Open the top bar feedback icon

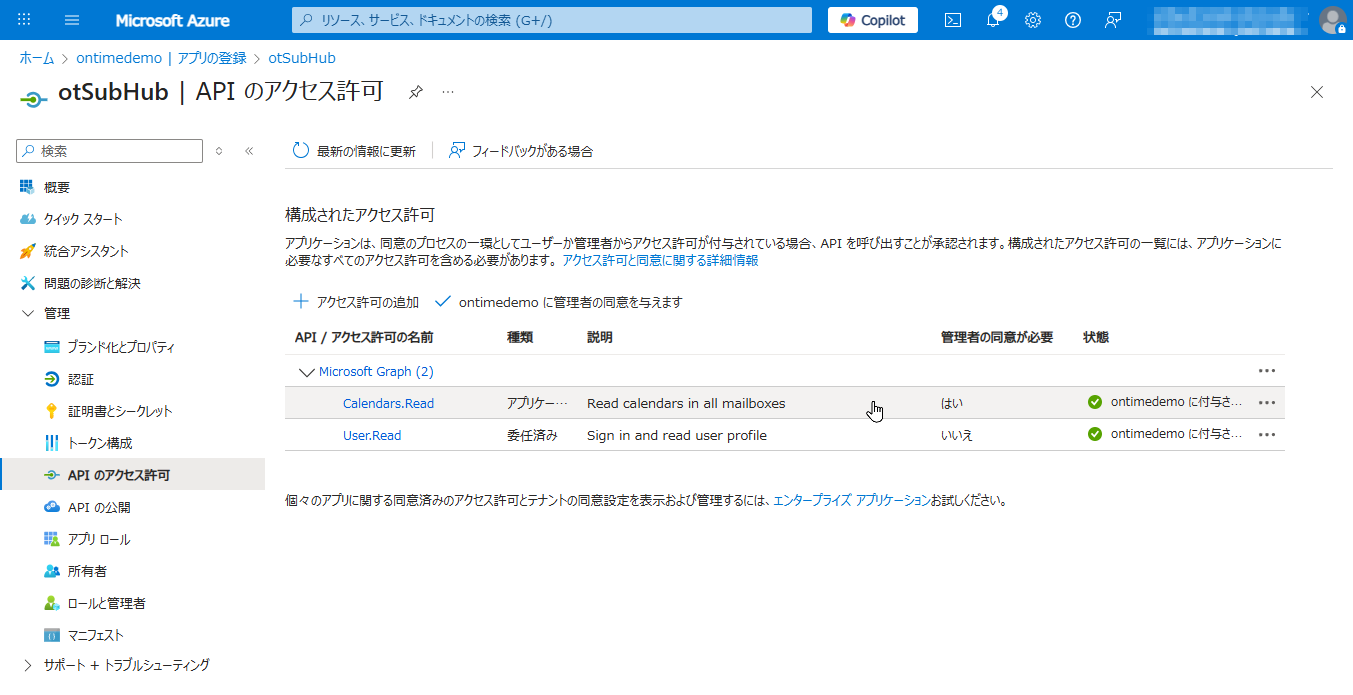tap(1113, 20)
